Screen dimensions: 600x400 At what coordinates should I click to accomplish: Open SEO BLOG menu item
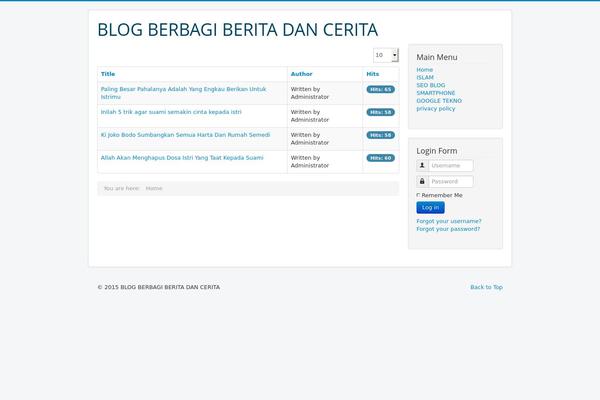[430, 85]
